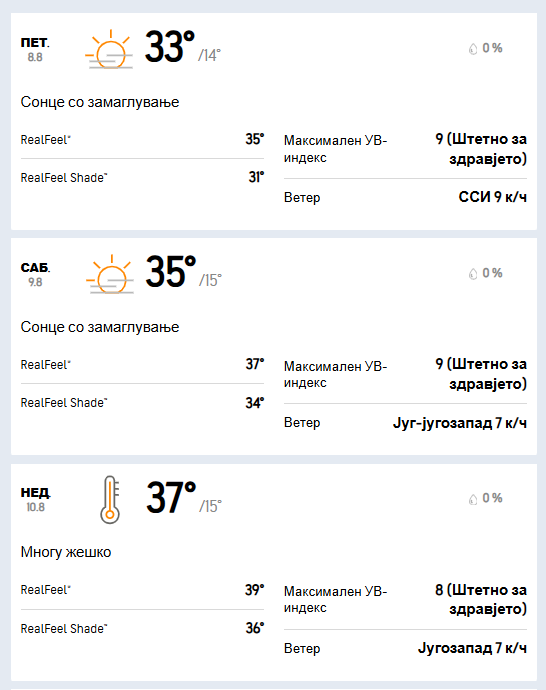
Task: Click the thermometer icon for Sunday 10.8
Action: (x=110, y=499)
